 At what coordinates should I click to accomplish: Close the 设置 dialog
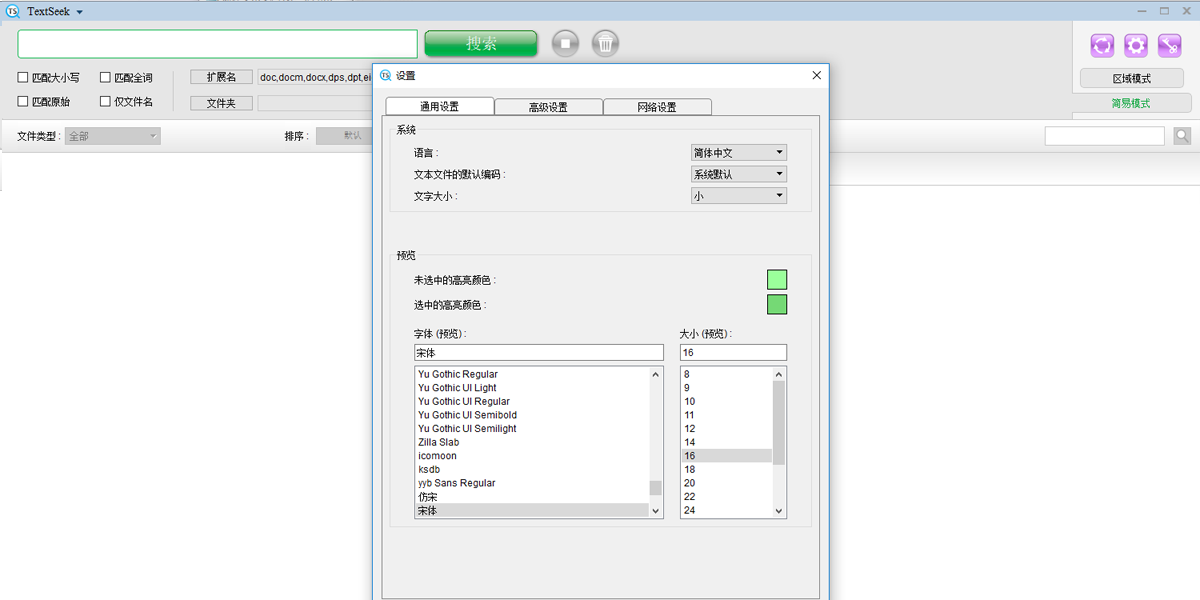point(816,75)
